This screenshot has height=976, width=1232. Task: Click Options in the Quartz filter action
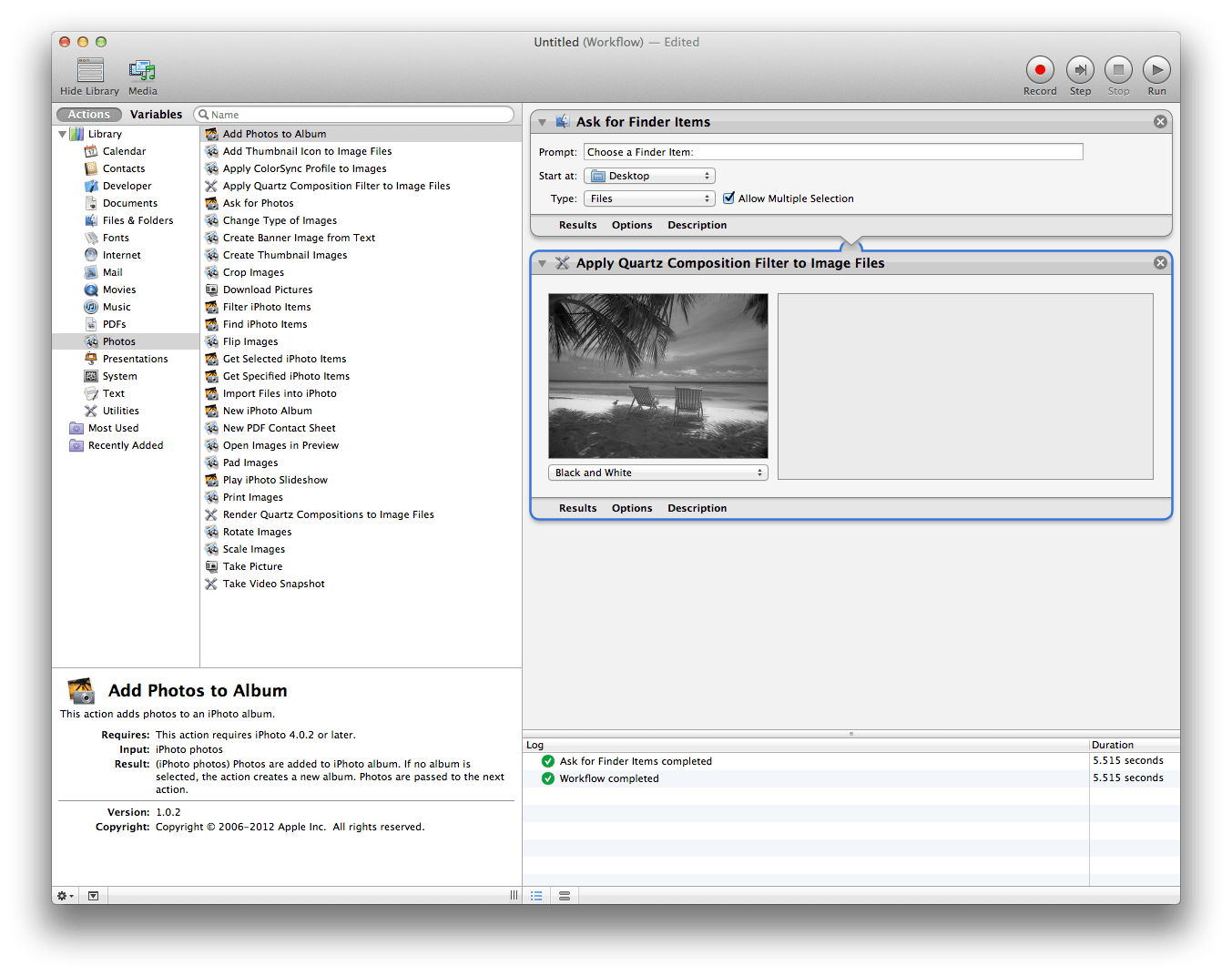pos(631,507)
